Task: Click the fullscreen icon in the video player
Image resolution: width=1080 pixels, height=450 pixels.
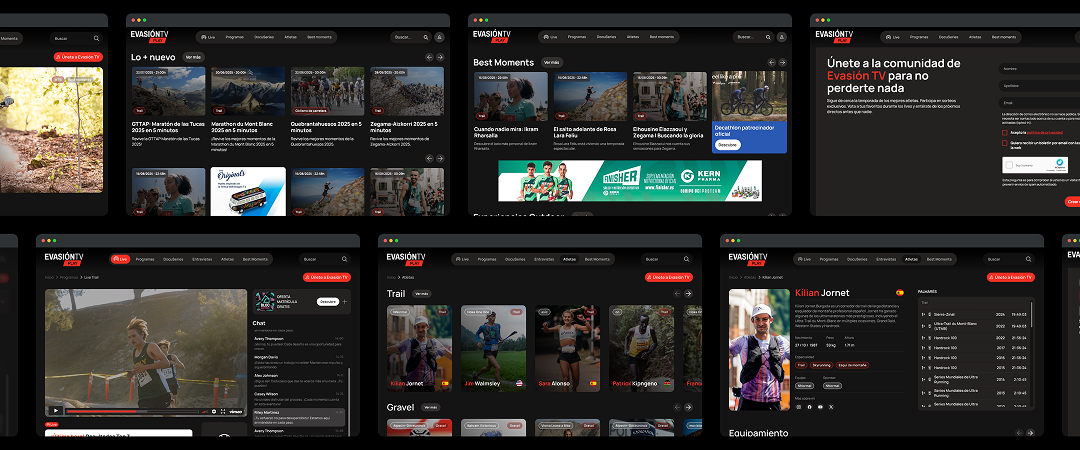Action: tap(222, 411)
